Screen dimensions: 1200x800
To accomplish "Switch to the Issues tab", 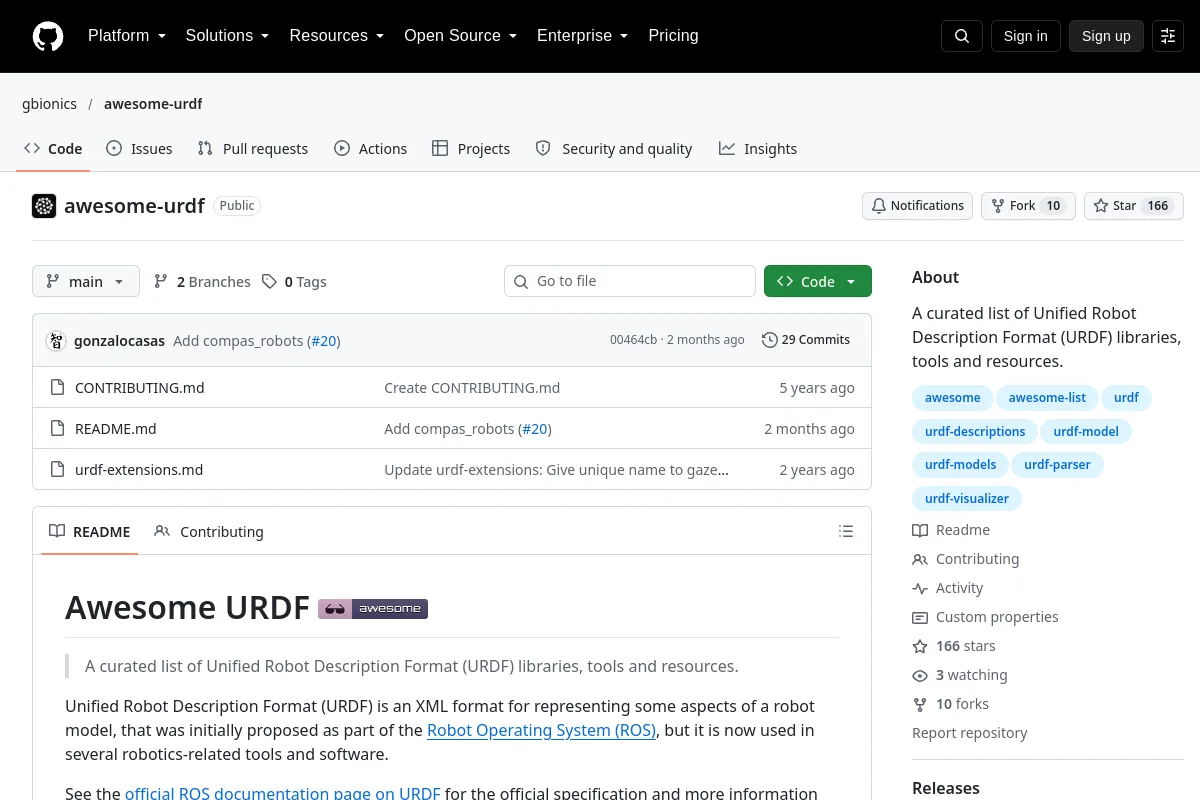I will [139, 149].
